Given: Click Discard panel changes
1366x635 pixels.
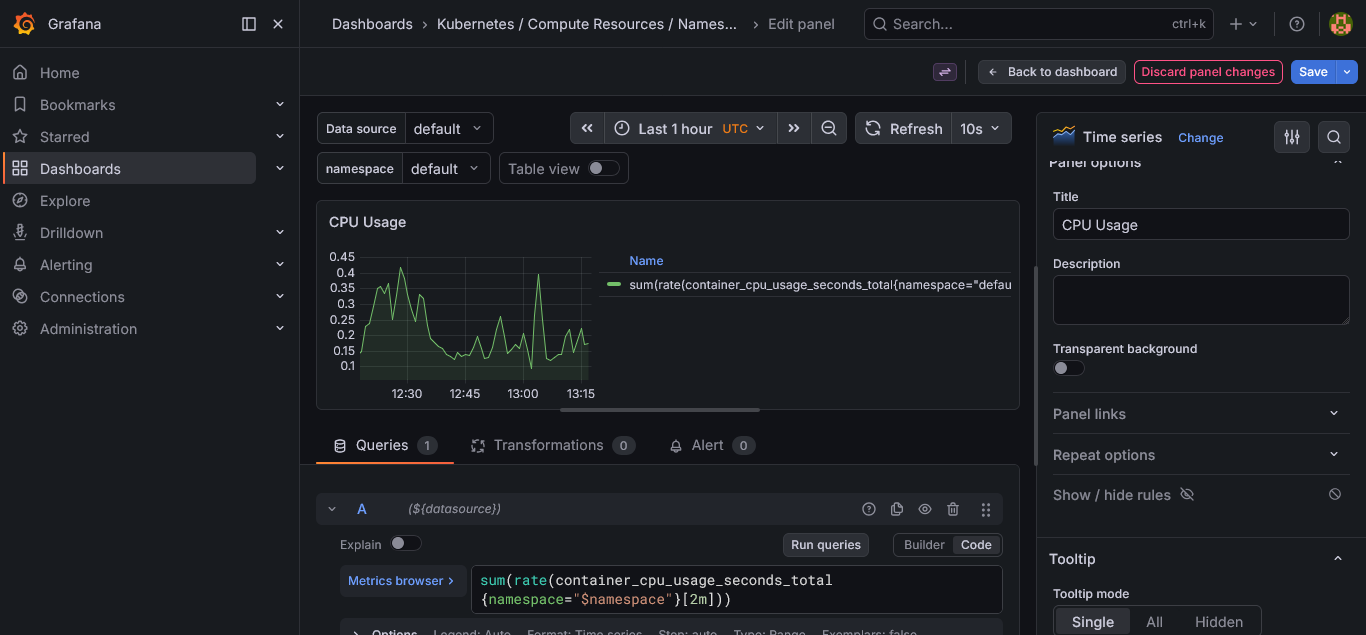Looking at the screenshot, I should pyautogui.click(x=1208, y=72).
